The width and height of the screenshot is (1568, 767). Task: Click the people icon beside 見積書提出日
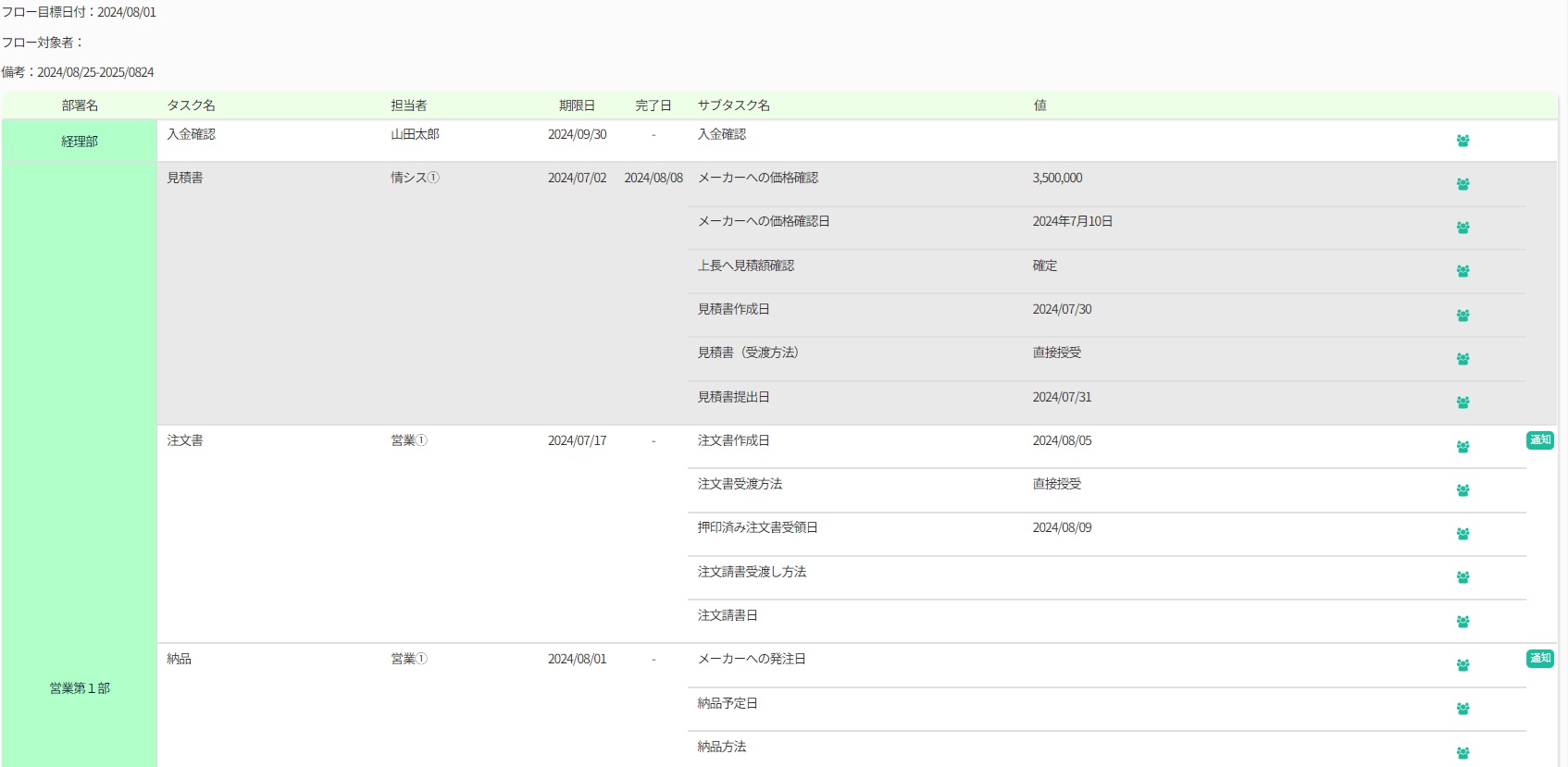[1462, 402]
